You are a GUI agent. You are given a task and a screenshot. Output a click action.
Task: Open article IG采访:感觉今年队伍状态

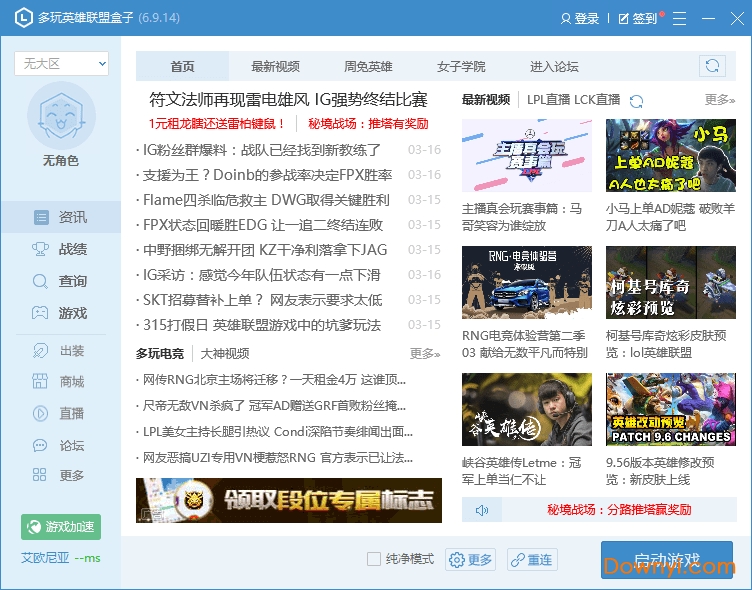[262, 274]
